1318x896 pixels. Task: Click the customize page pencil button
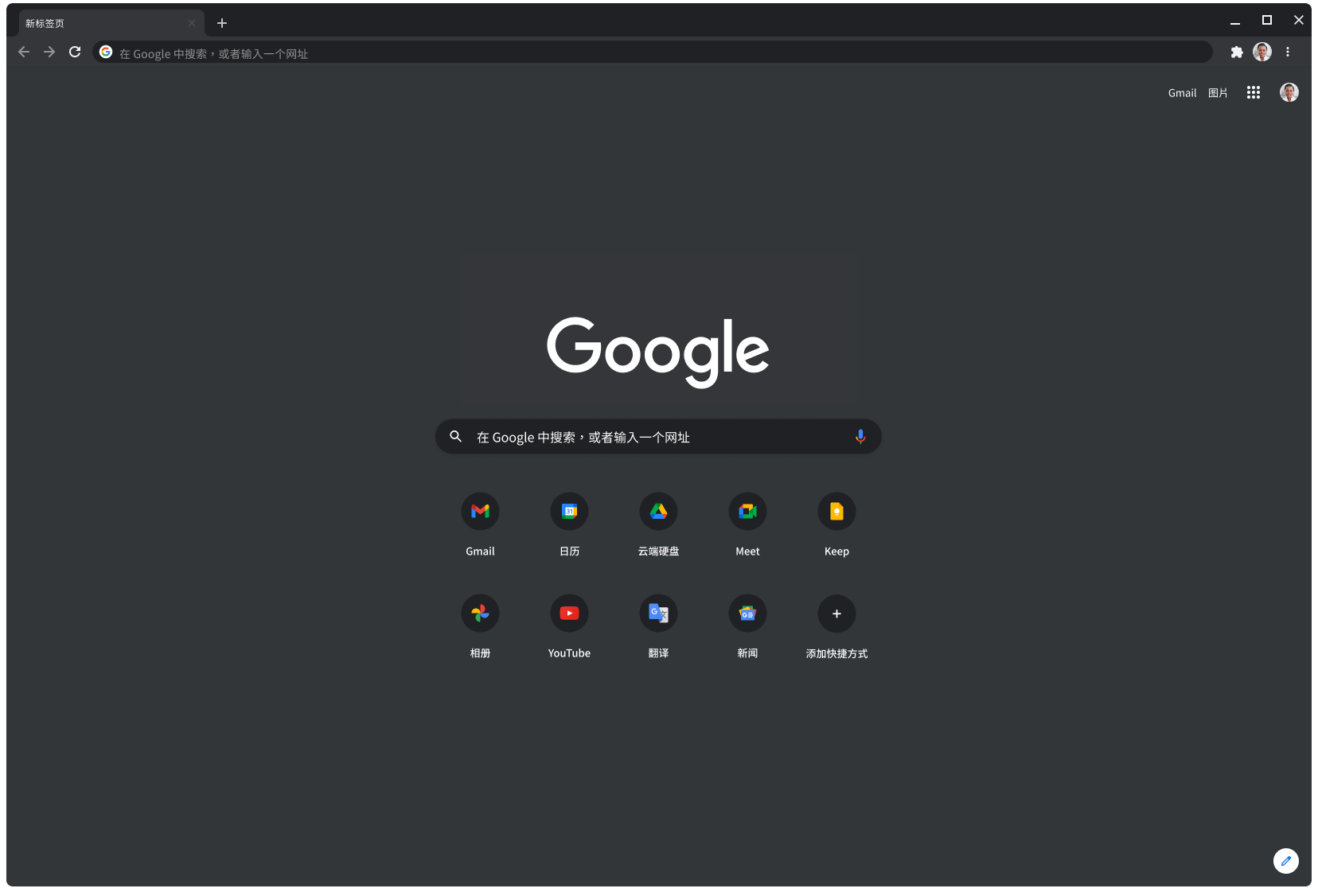[x=1286, y=860]
